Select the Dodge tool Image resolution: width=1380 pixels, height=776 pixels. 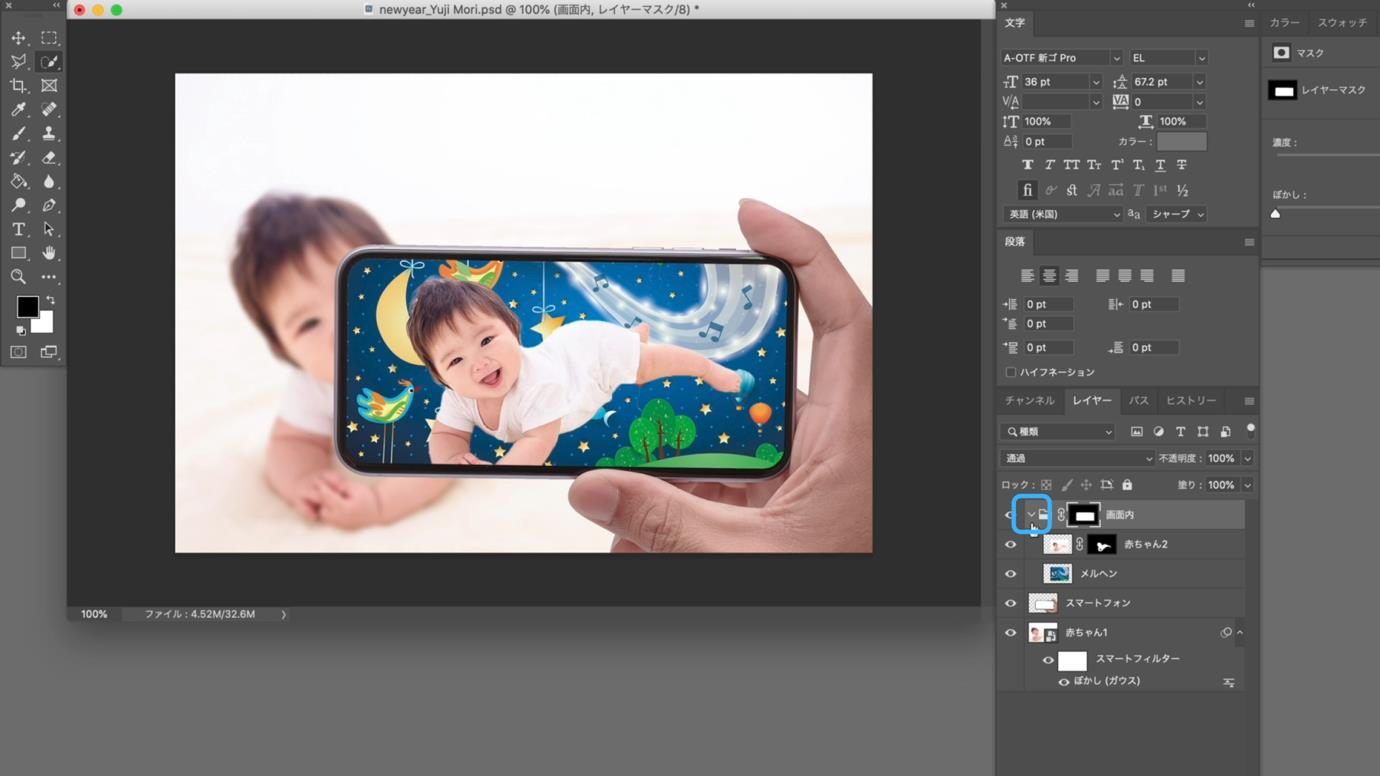19,205
